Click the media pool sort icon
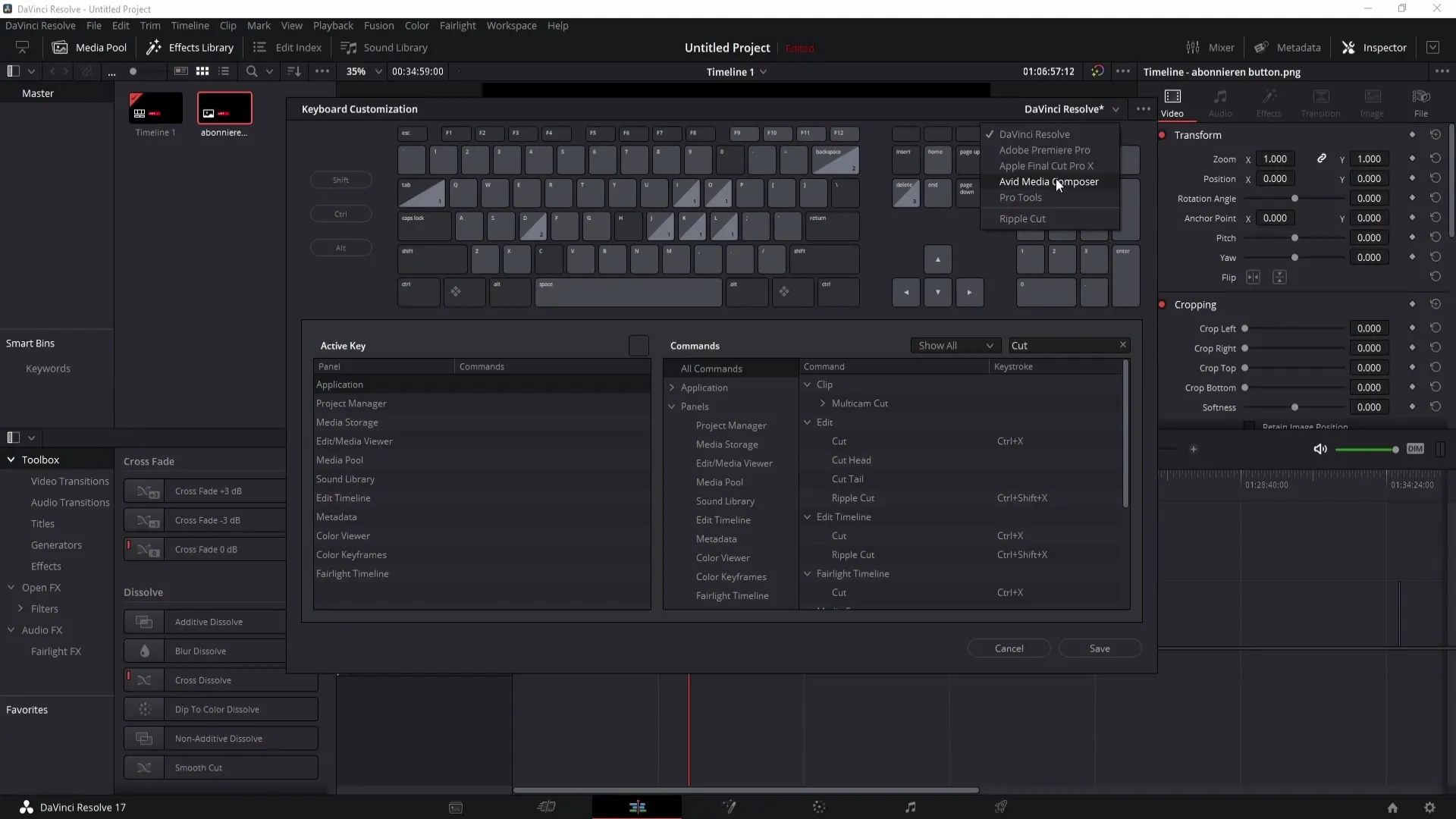The height and width of the screenshot is (819, 1456). [x=294, y=71]
